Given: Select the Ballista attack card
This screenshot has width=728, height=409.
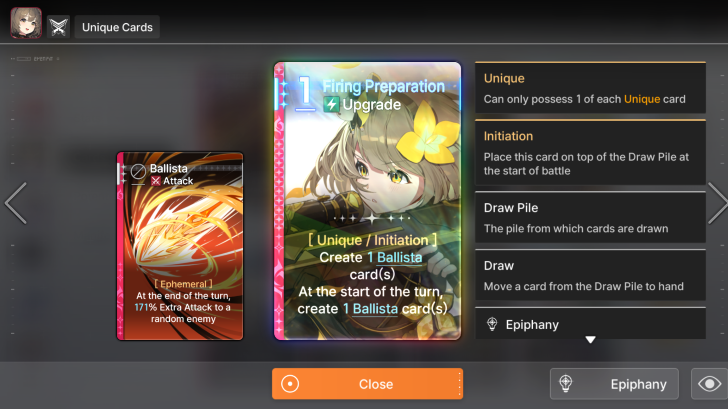Looking at the screenshot, I should coord(180,246).
